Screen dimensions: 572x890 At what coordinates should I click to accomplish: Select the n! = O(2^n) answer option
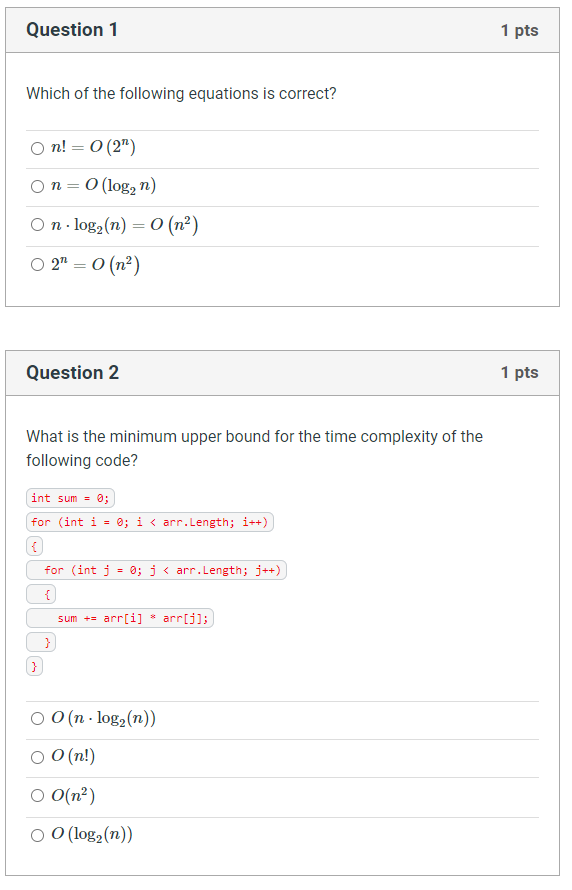pos(37,149)
